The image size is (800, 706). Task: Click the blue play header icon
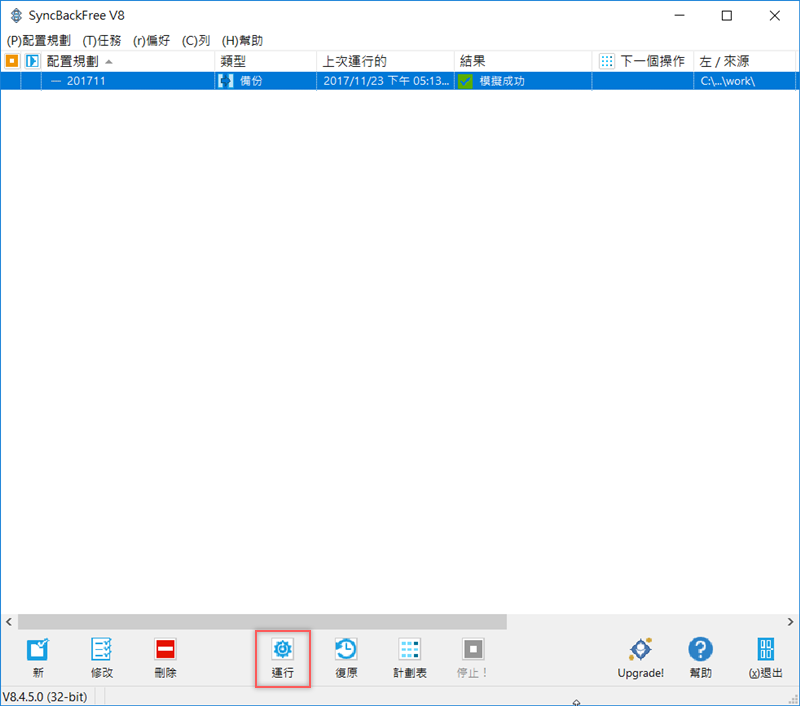click(x=32, y=61)
